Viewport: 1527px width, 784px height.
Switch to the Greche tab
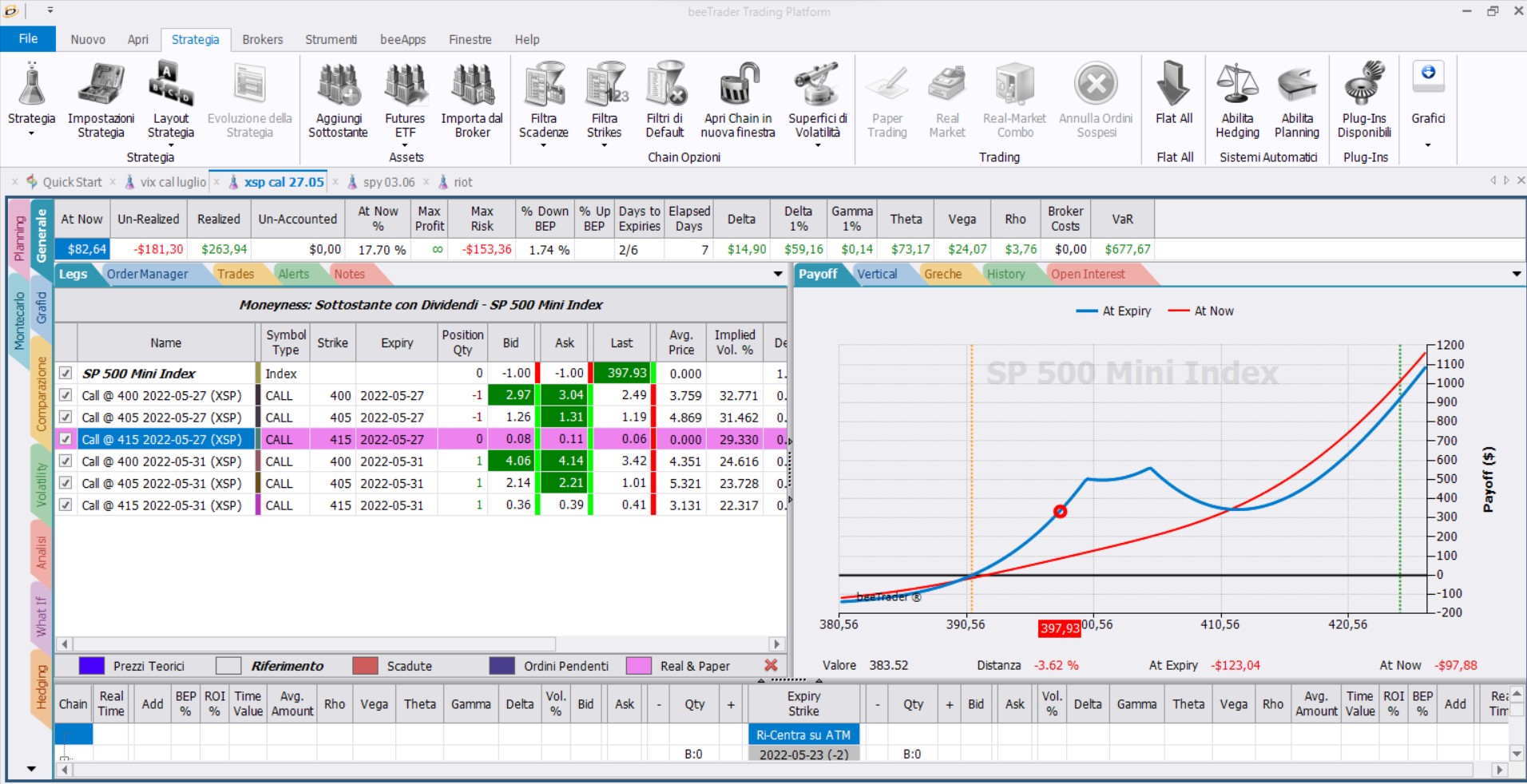942,274
